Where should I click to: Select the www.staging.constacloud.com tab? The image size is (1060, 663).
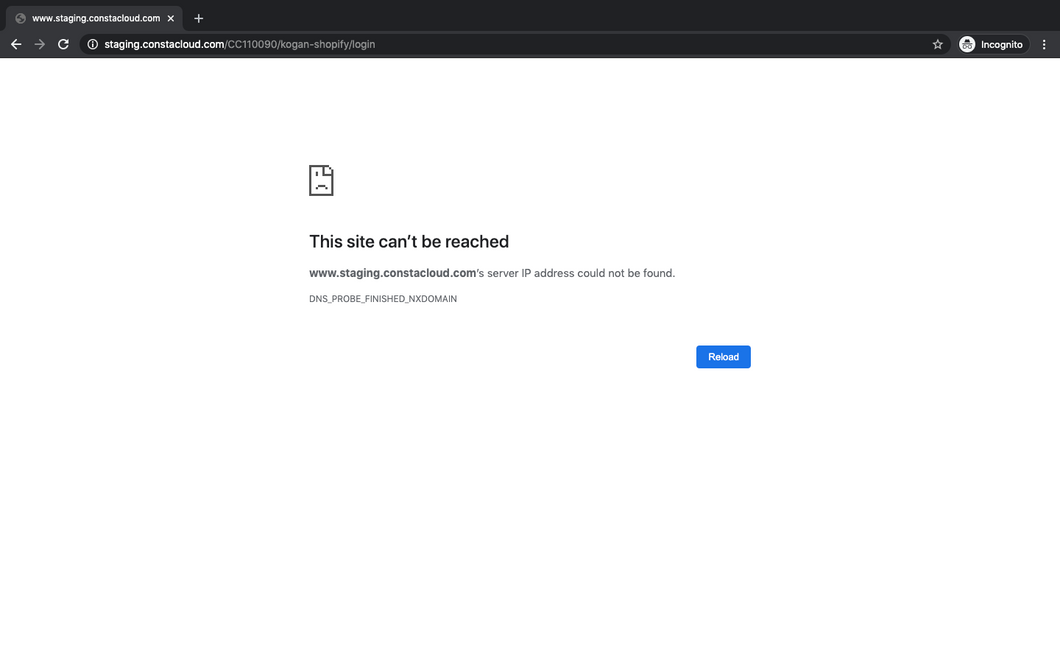click(96, 18)
